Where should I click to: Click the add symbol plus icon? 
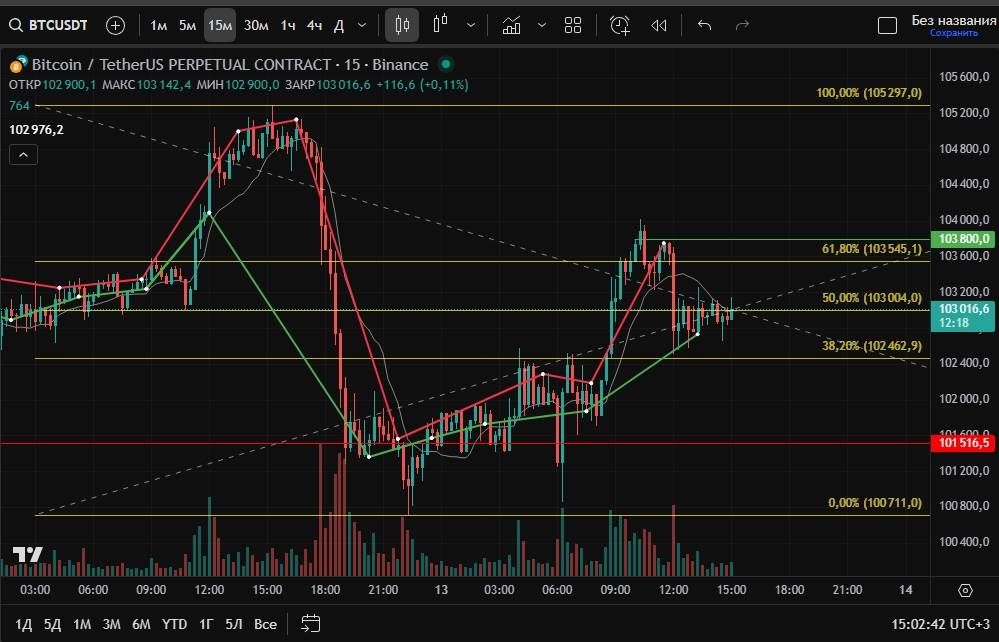116,25
